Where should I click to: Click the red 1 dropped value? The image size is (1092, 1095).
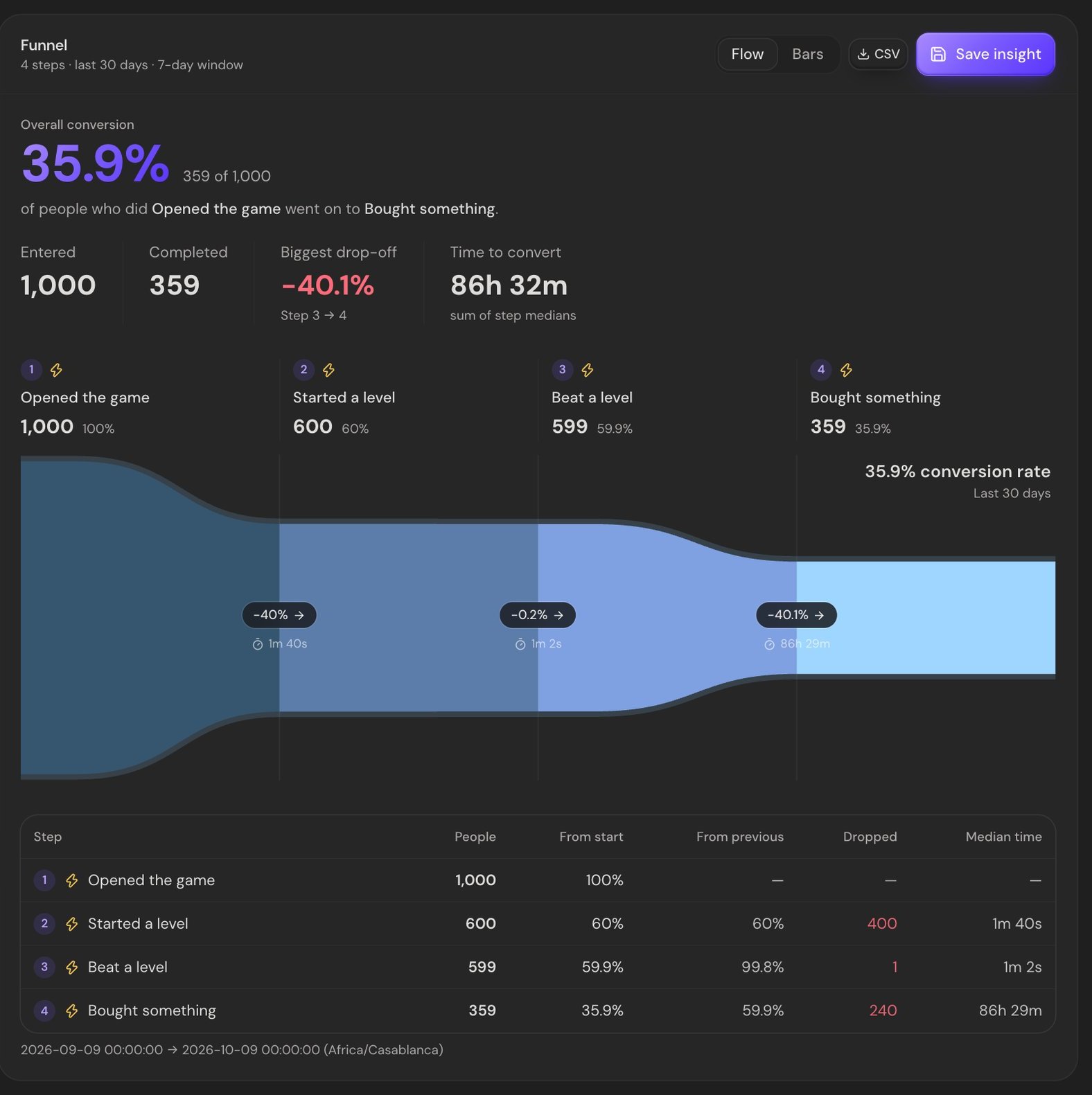click(895, 968)
